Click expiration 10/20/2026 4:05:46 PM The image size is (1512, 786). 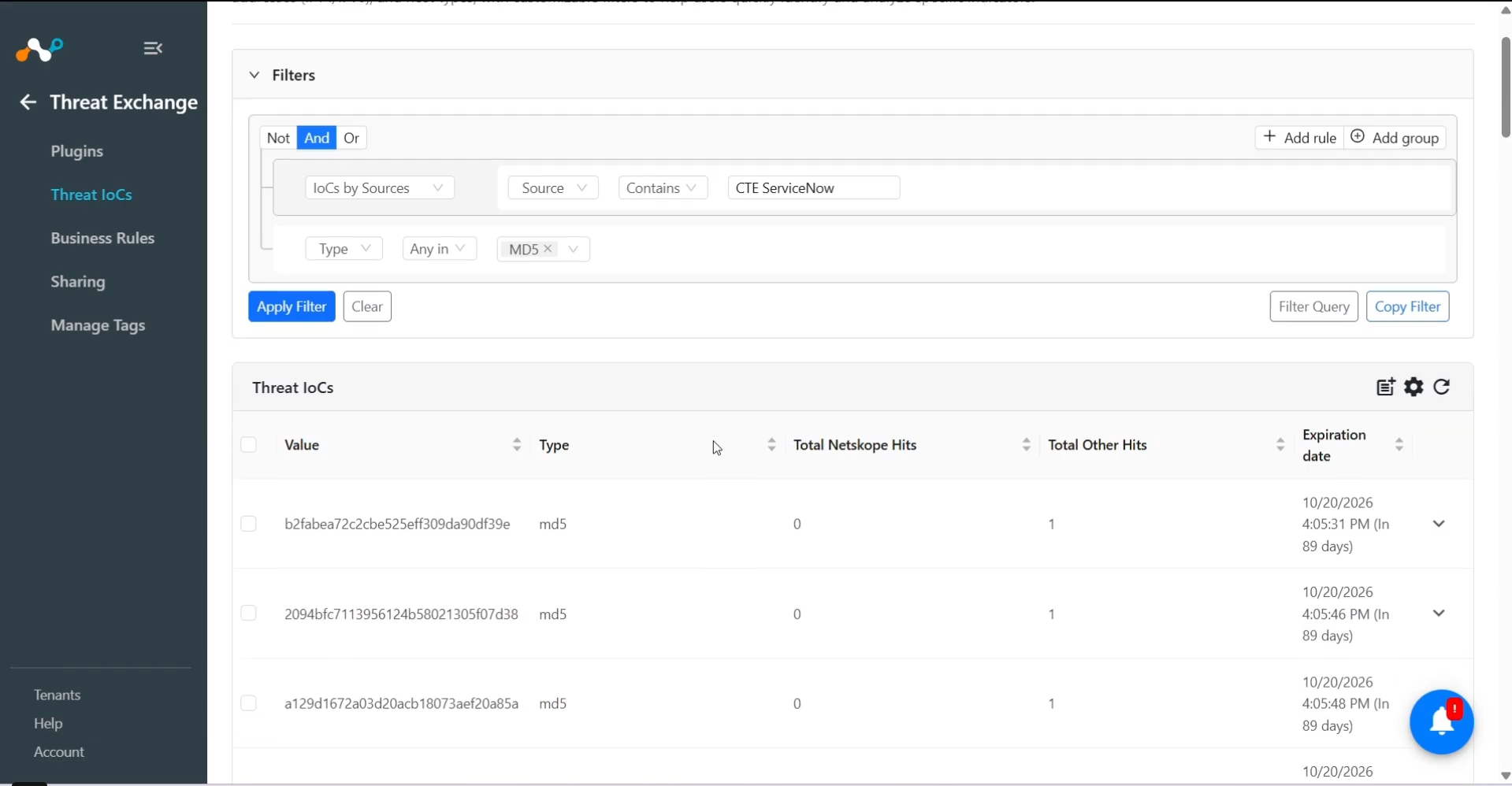coord(1346,614)
